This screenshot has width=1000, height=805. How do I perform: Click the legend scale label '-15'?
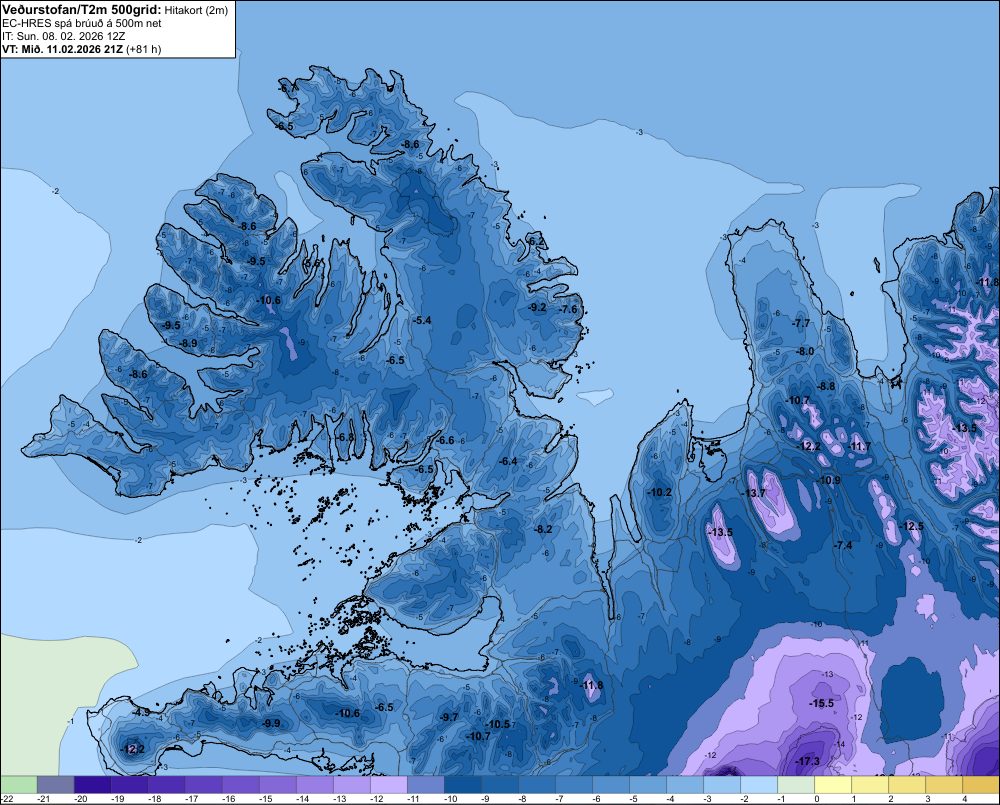[265, 799]
